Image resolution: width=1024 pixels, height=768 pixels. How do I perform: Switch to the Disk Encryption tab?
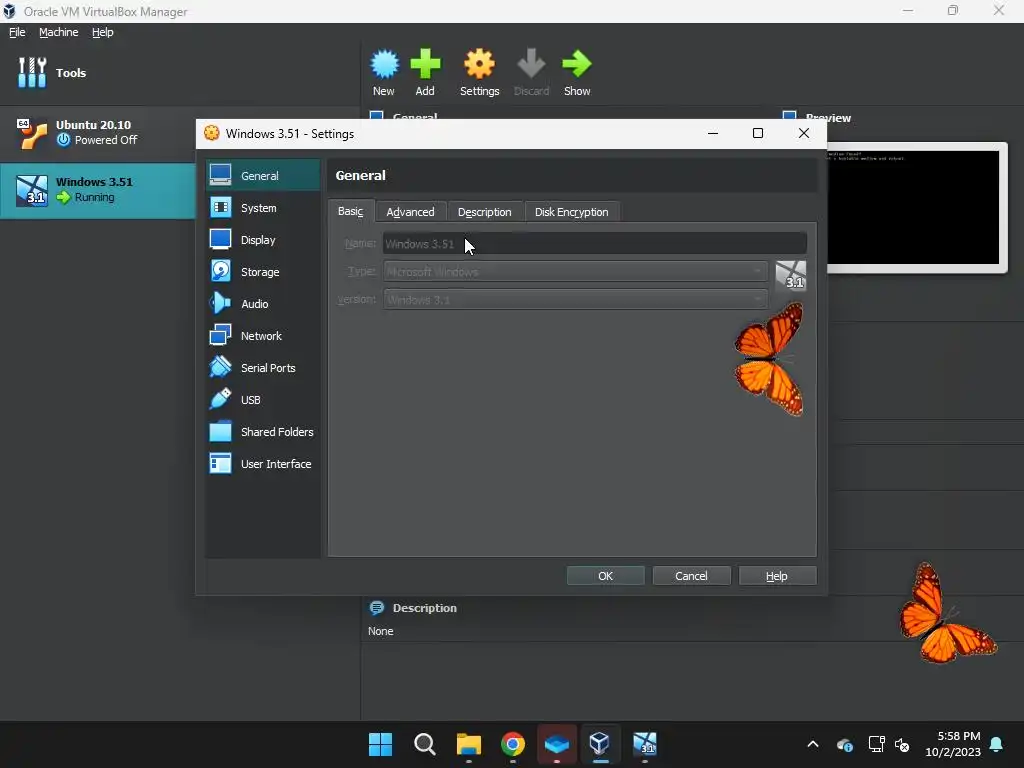(x=571, y=212)
